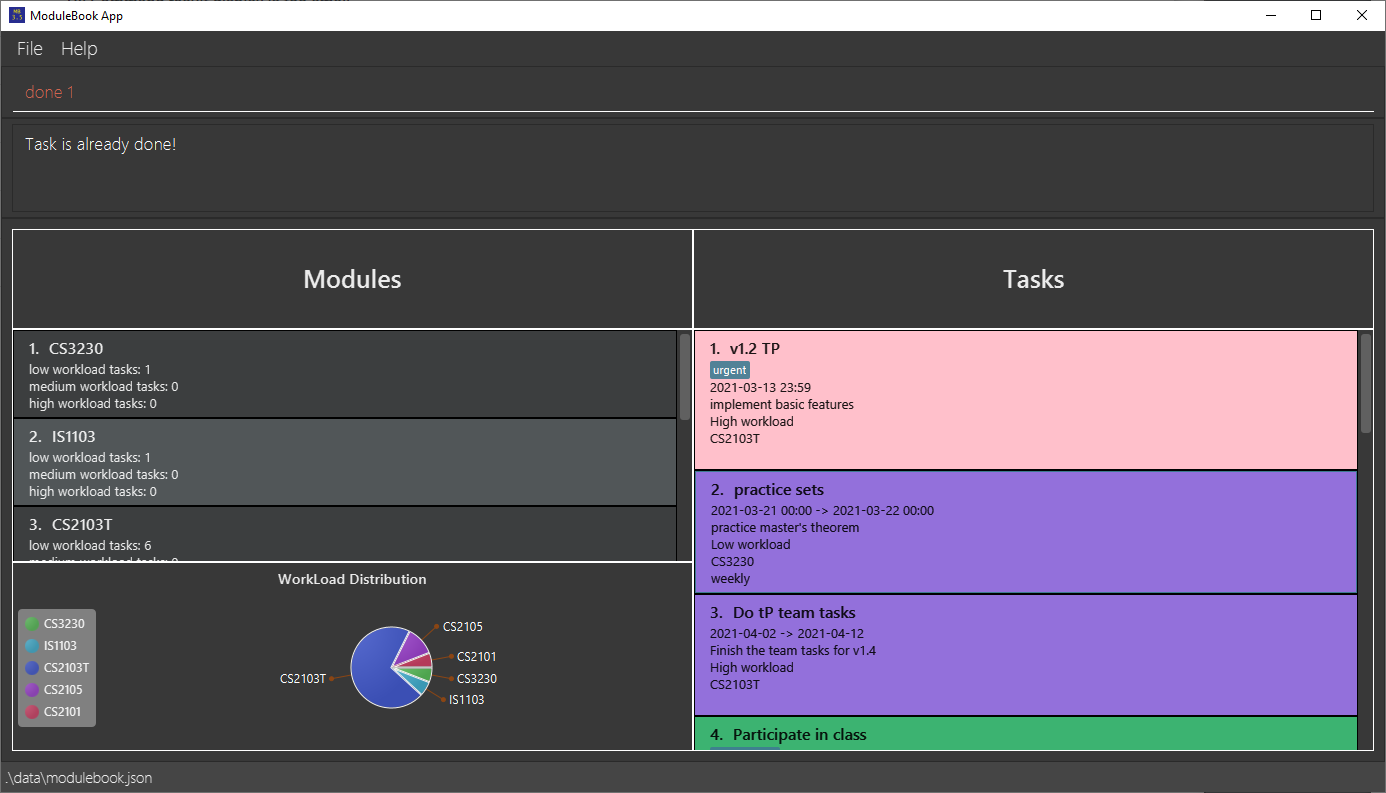This screenshot has height=793, width=1386.
Task: Click the 'Task is already done!' result message
Action: (x=101, y=144)
